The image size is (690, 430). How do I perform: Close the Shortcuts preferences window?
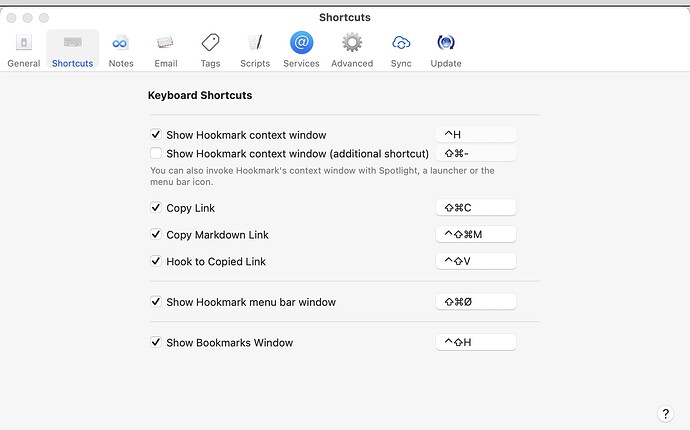(x=11, y=18)
